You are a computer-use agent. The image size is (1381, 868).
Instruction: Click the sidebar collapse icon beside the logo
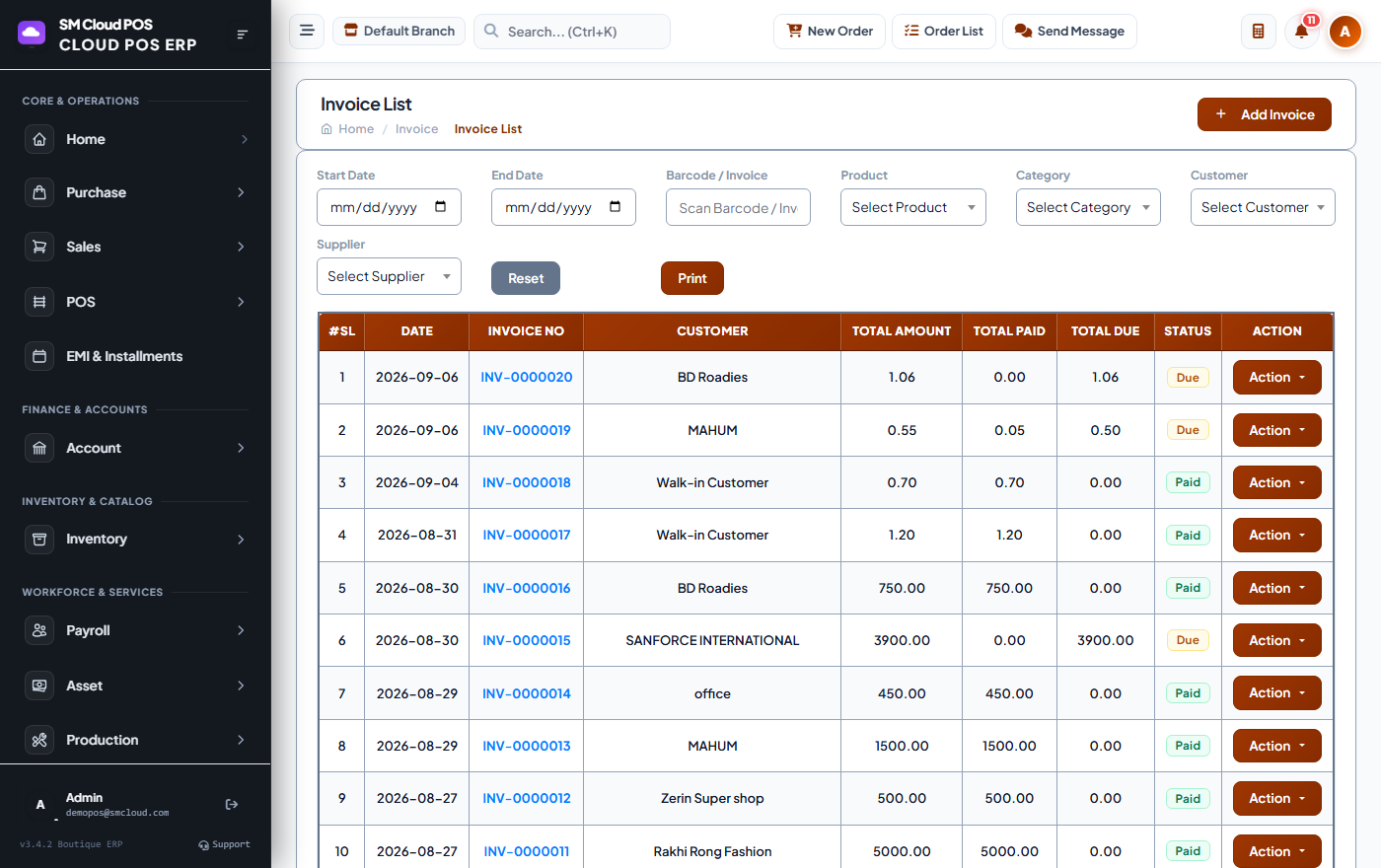point(243,35)
